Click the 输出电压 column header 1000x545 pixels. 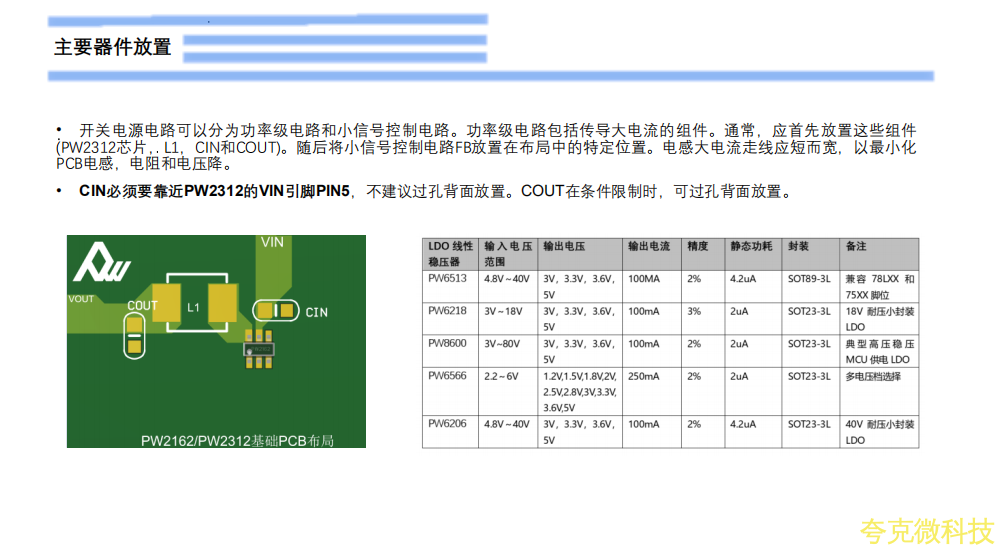[x=563, y=245]
